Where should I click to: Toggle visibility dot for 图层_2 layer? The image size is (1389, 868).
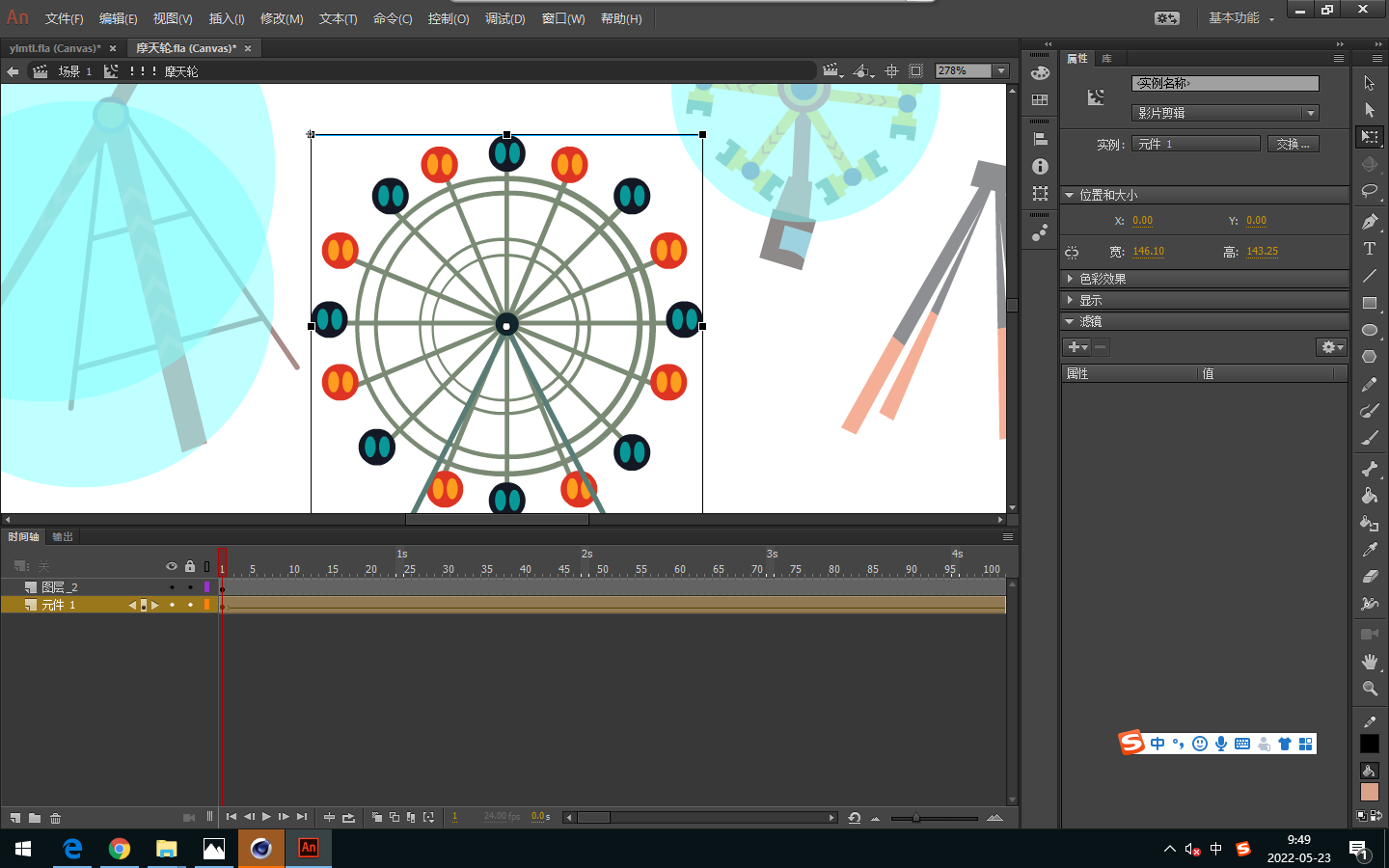[172, 587]
